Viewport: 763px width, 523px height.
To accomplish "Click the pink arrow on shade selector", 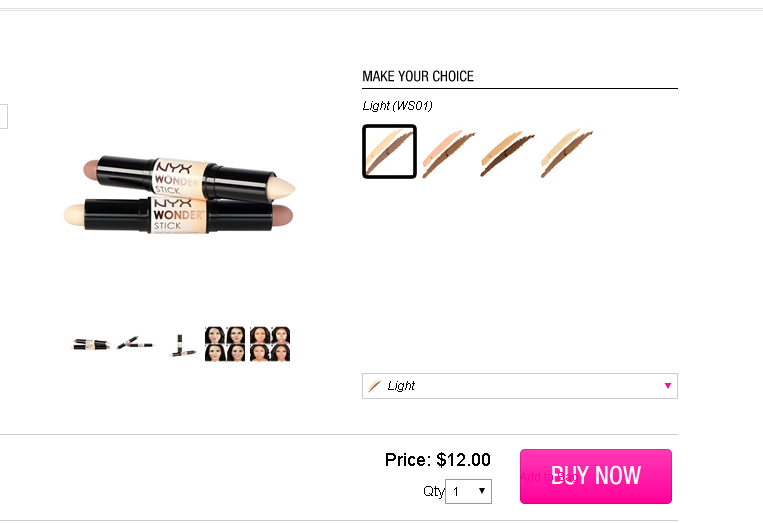I will [x=667, y=386].
